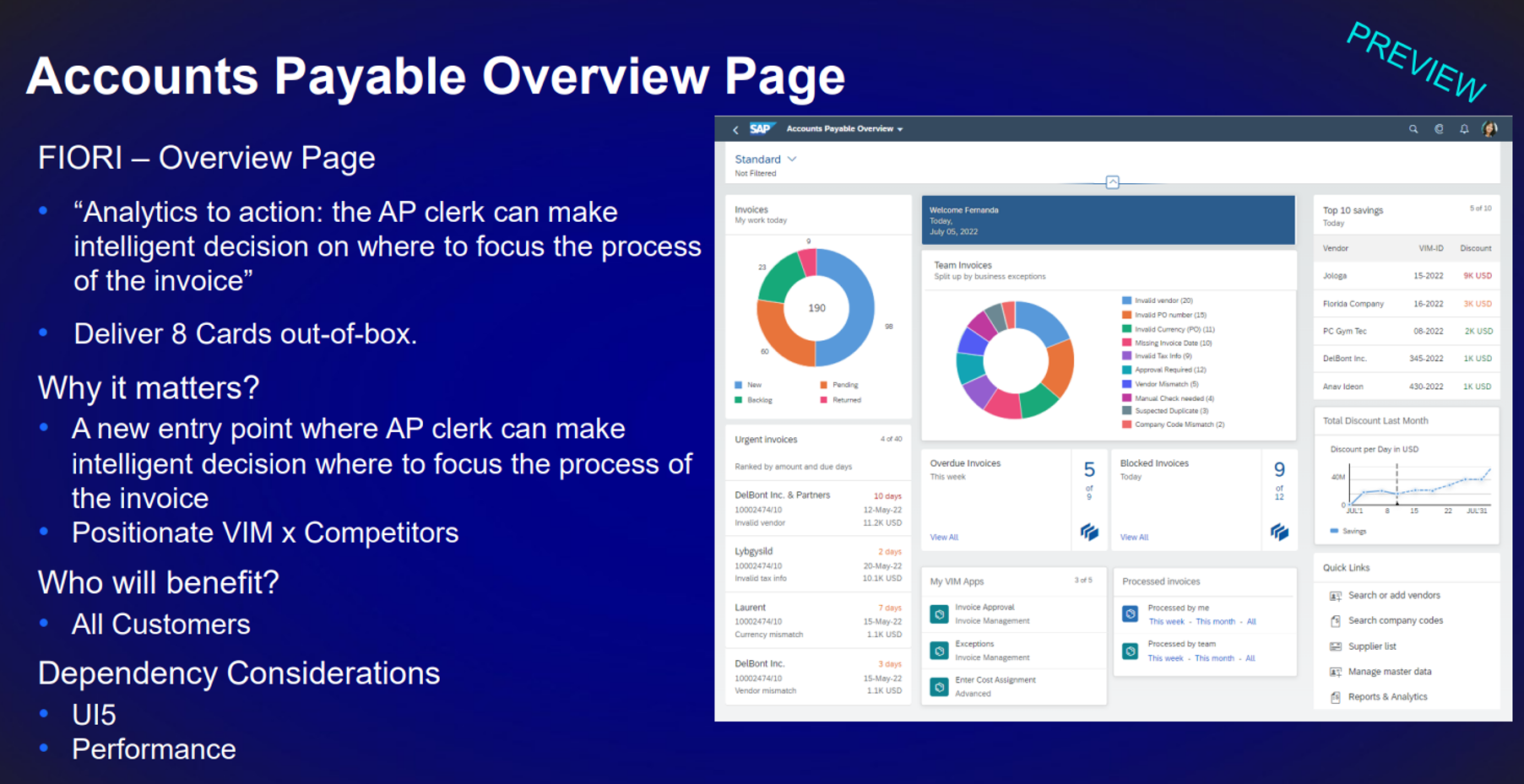This screenshot has width=1524, height=784.
Task: Click View All under Blocked Invoices
Action: point(1134,537)
